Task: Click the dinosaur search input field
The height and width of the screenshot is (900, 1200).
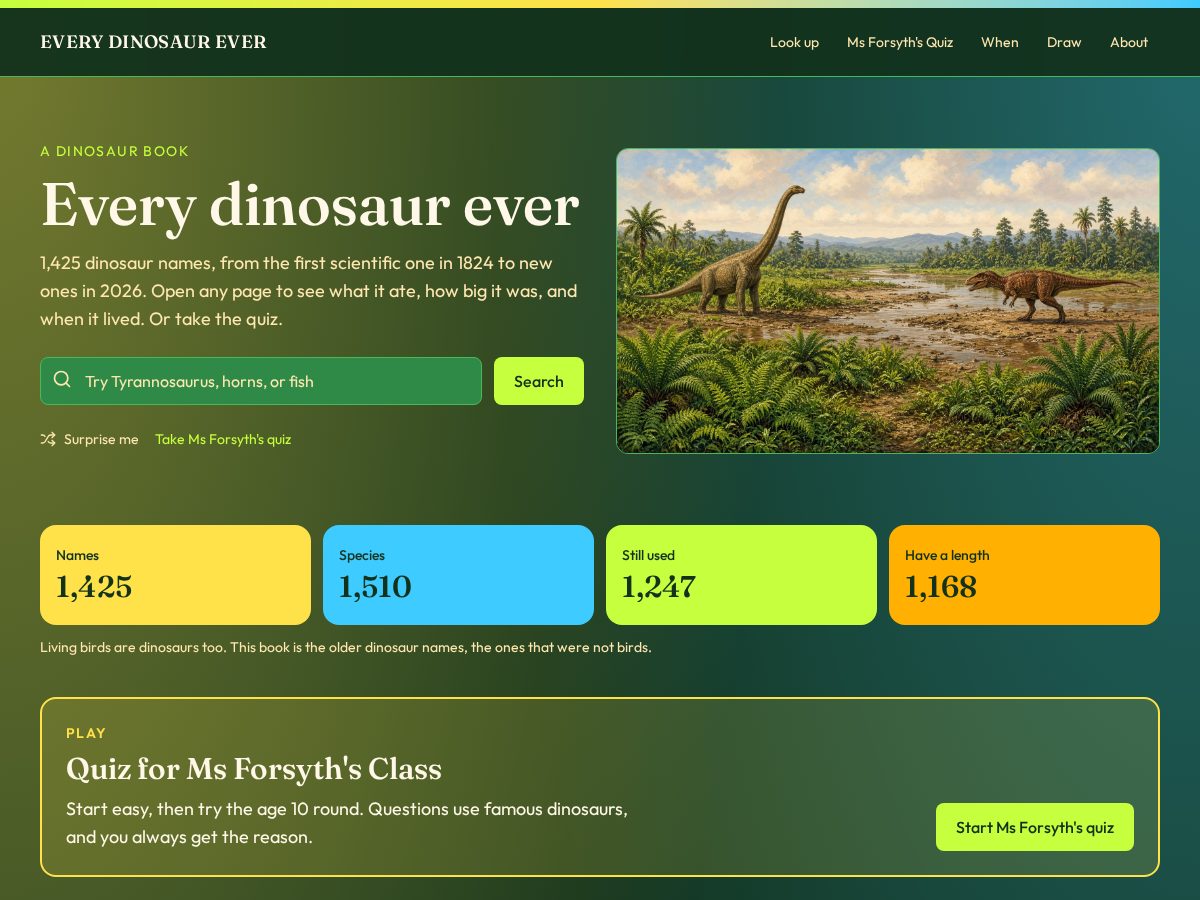Action: click(x=261, y=381)
